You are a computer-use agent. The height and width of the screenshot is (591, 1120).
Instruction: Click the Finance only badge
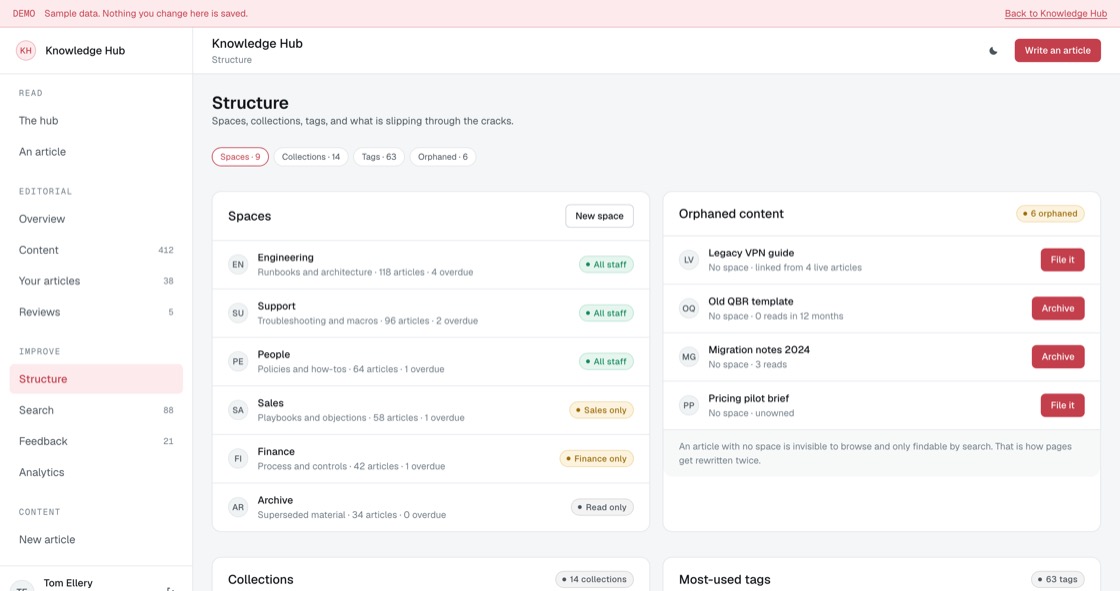pyautogui.click(x=596, y=459)
